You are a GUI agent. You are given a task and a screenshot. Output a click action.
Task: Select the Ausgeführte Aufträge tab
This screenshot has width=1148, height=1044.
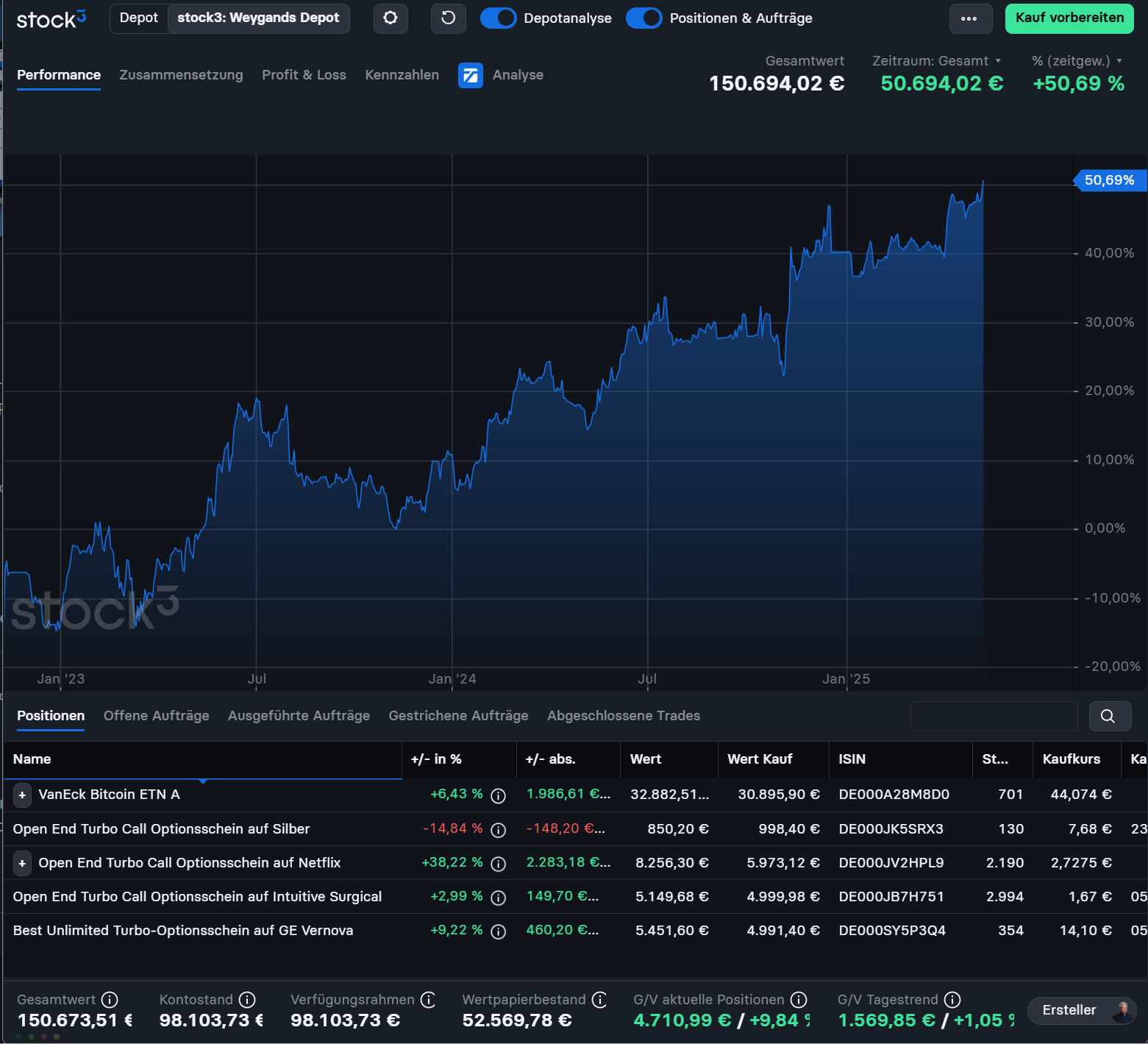(x=299, y=716)
